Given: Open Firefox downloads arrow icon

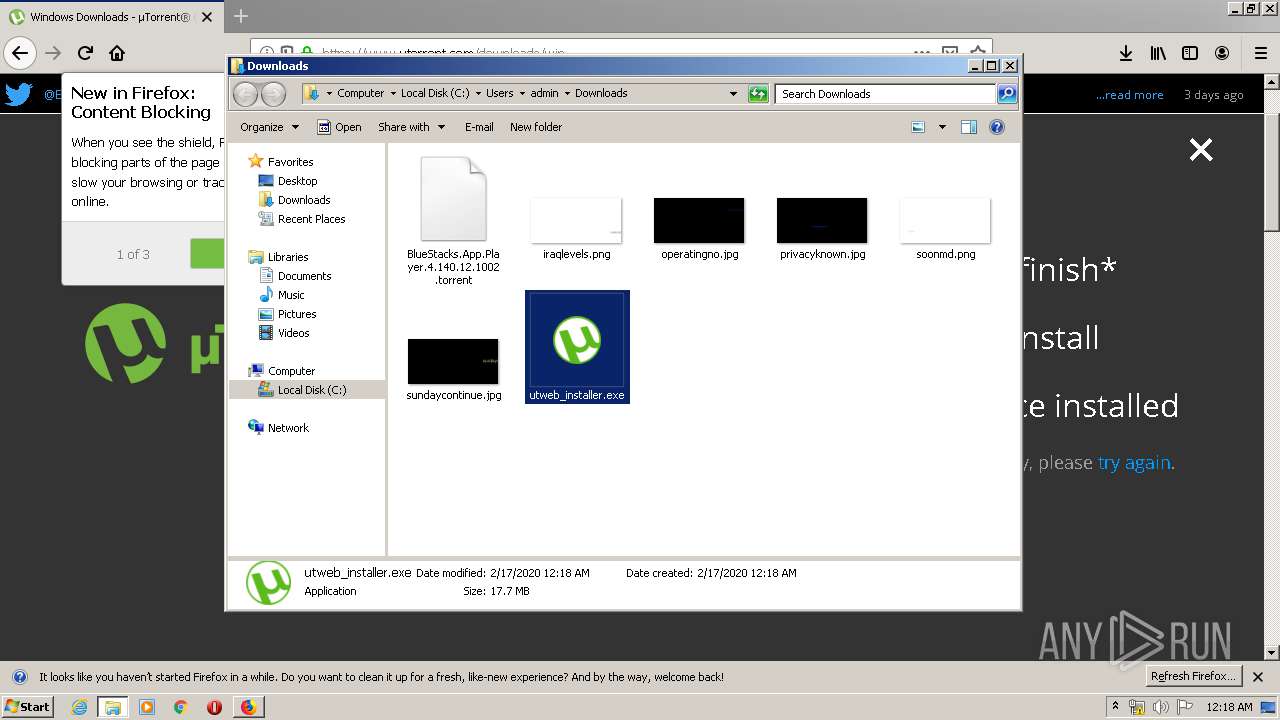Looking at the screenshot, I should 1125,53.
